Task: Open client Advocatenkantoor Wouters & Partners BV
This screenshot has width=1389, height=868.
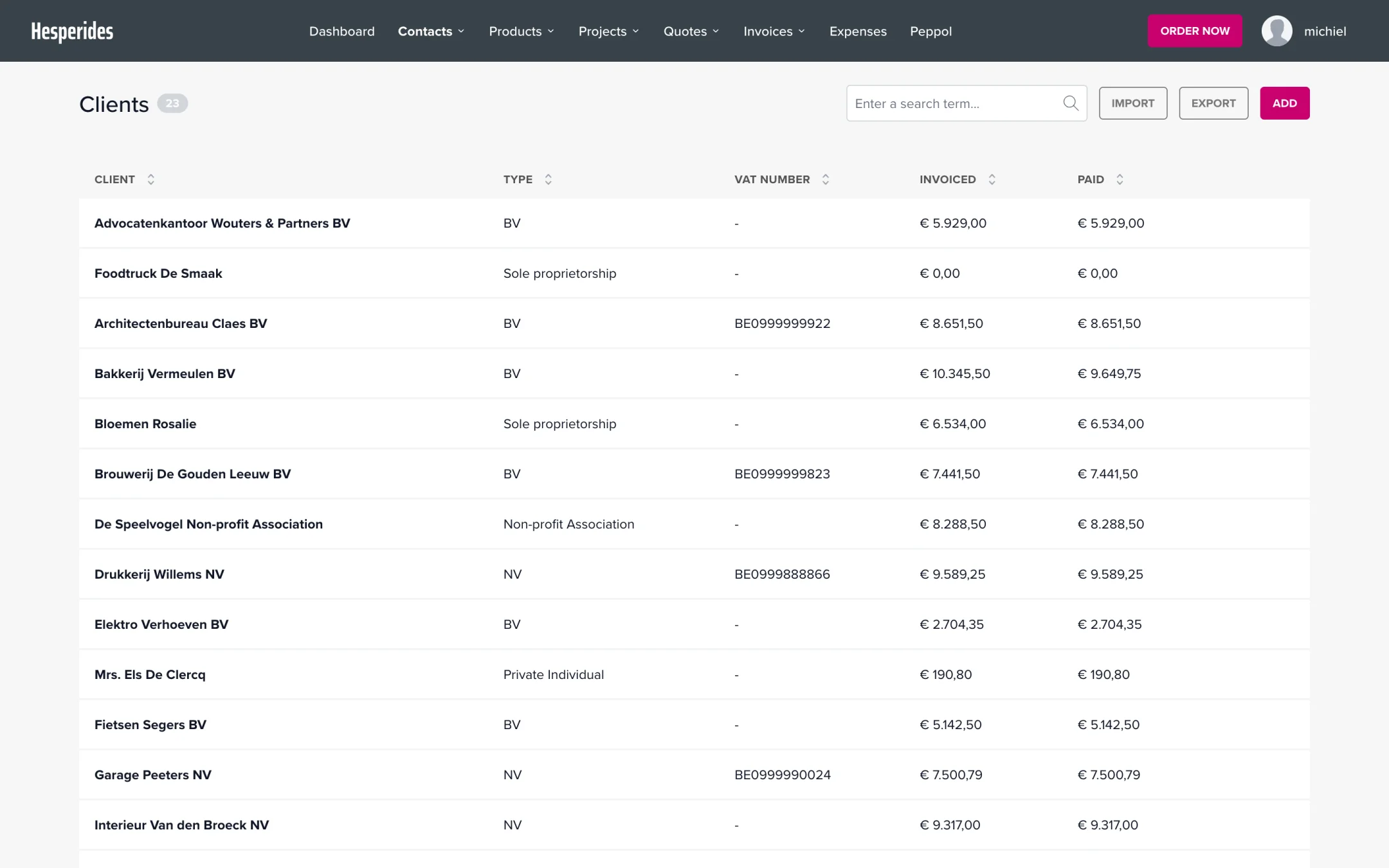Action: click(x=222, y=223)
